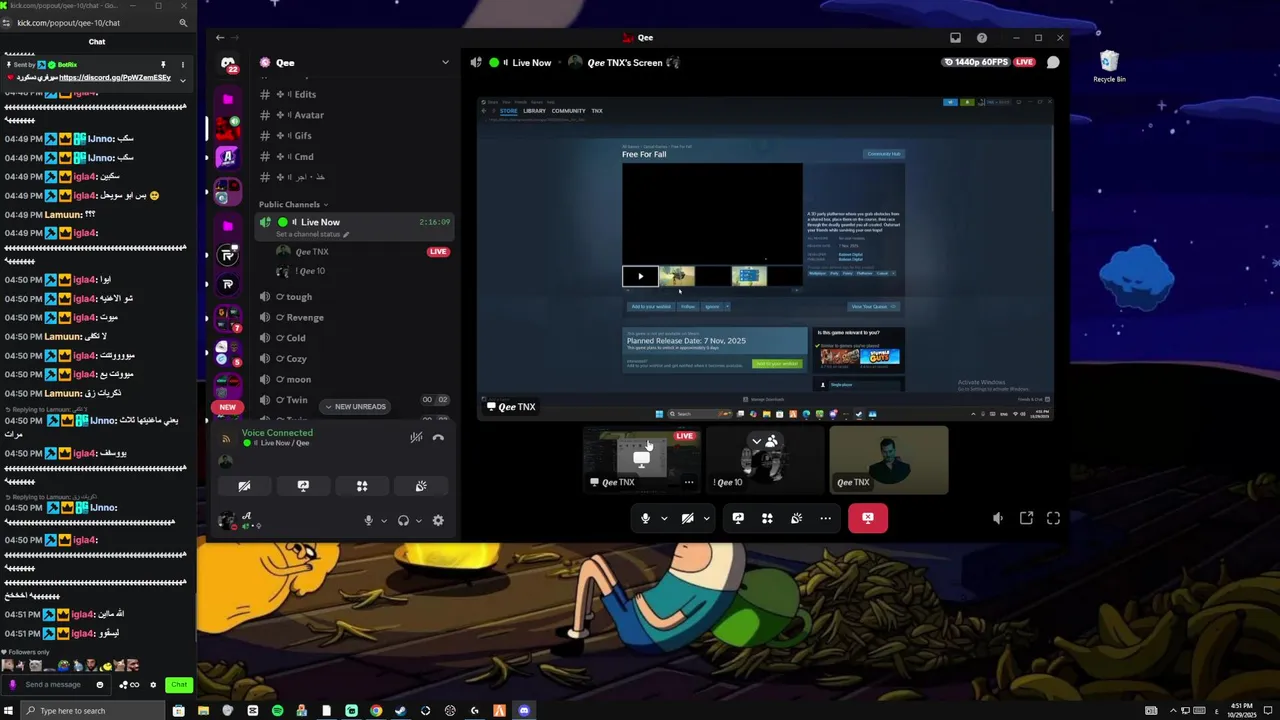This screenshot has width=1280, height=720.
Task: Enter fullscreen stream view
Action: click(1053, 518)
